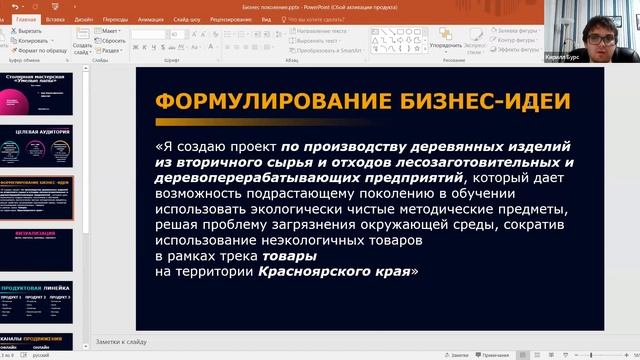Click the Clear Formatting icon
This screenshot has height=360, width=640.
pyautogui.click(x=215, y=35)
